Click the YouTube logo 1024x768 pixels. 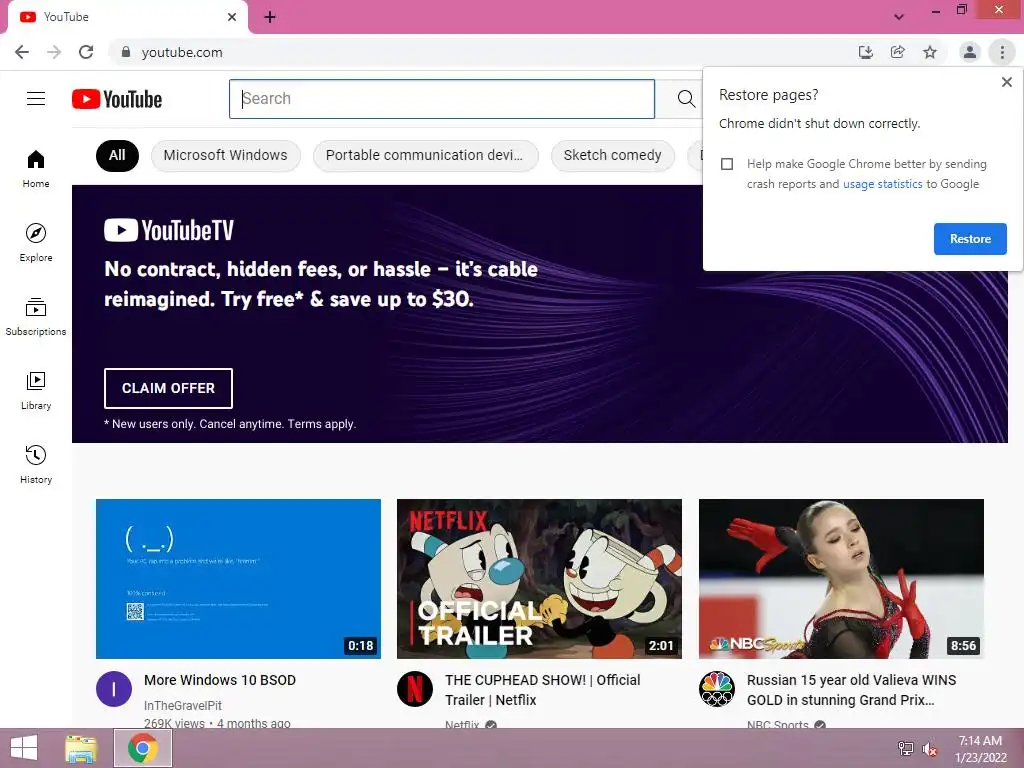coord(117,99)
